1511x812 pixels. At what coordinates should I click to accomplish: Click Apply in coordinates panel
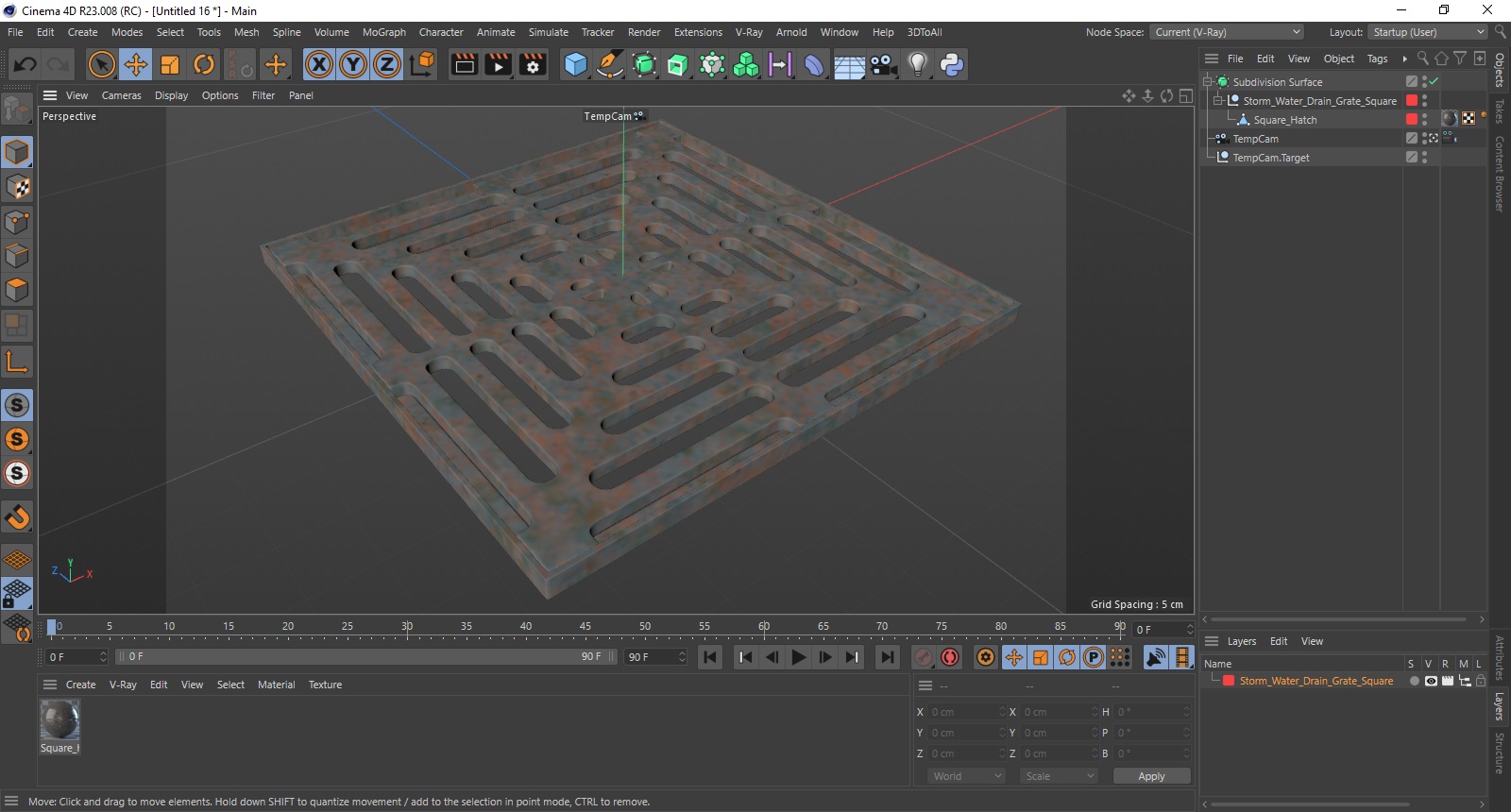tap(1151, 776)
